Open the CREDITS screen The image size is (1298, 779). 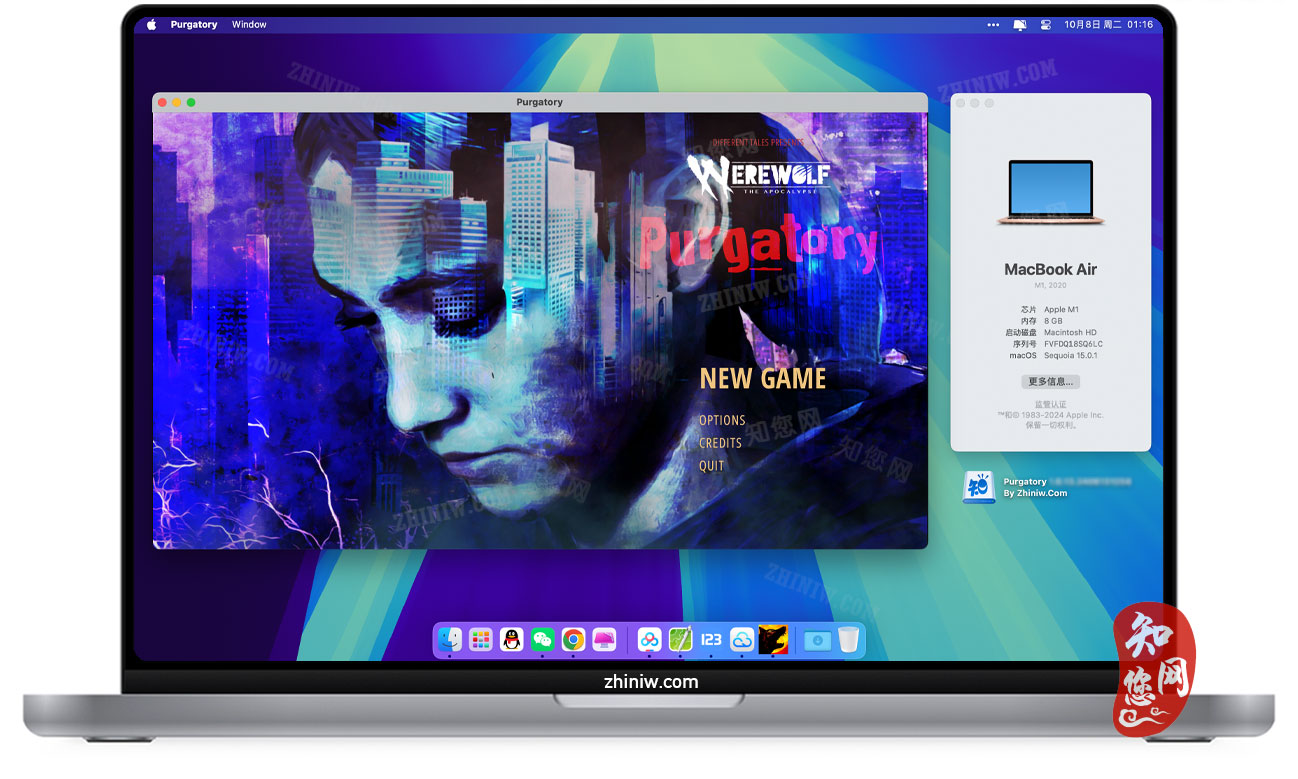pos(721,443)
